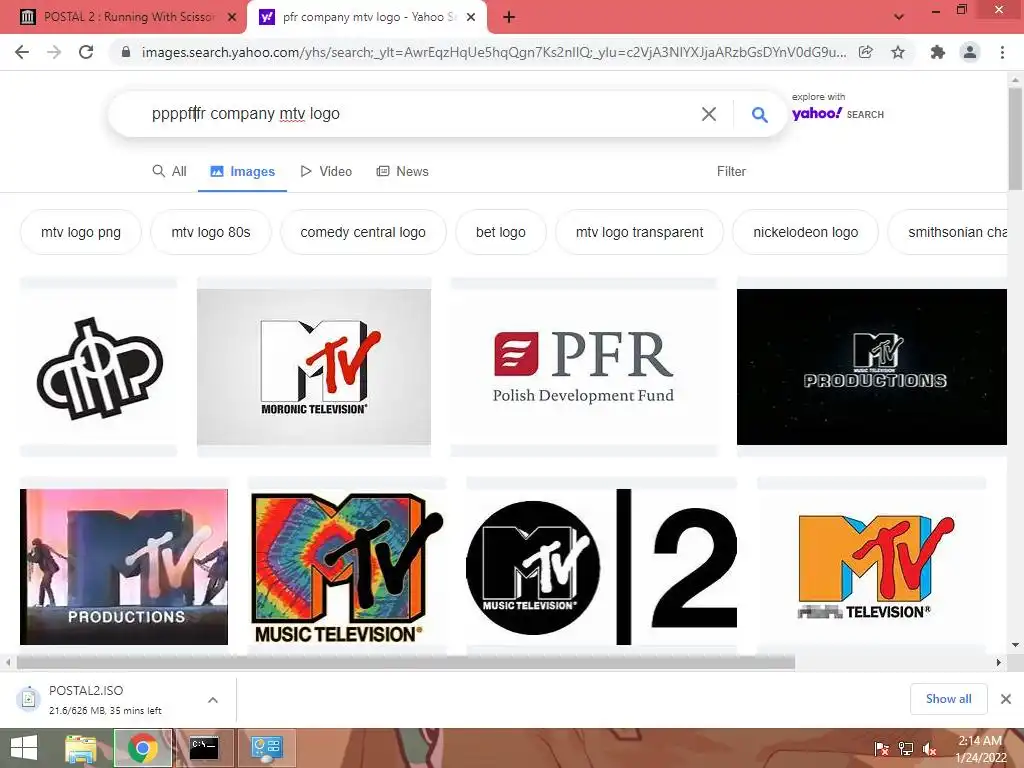The height and width of the screenshot is (768, 1024).
Task: Open the Chrome three-dot menu
Action: 1002,52
